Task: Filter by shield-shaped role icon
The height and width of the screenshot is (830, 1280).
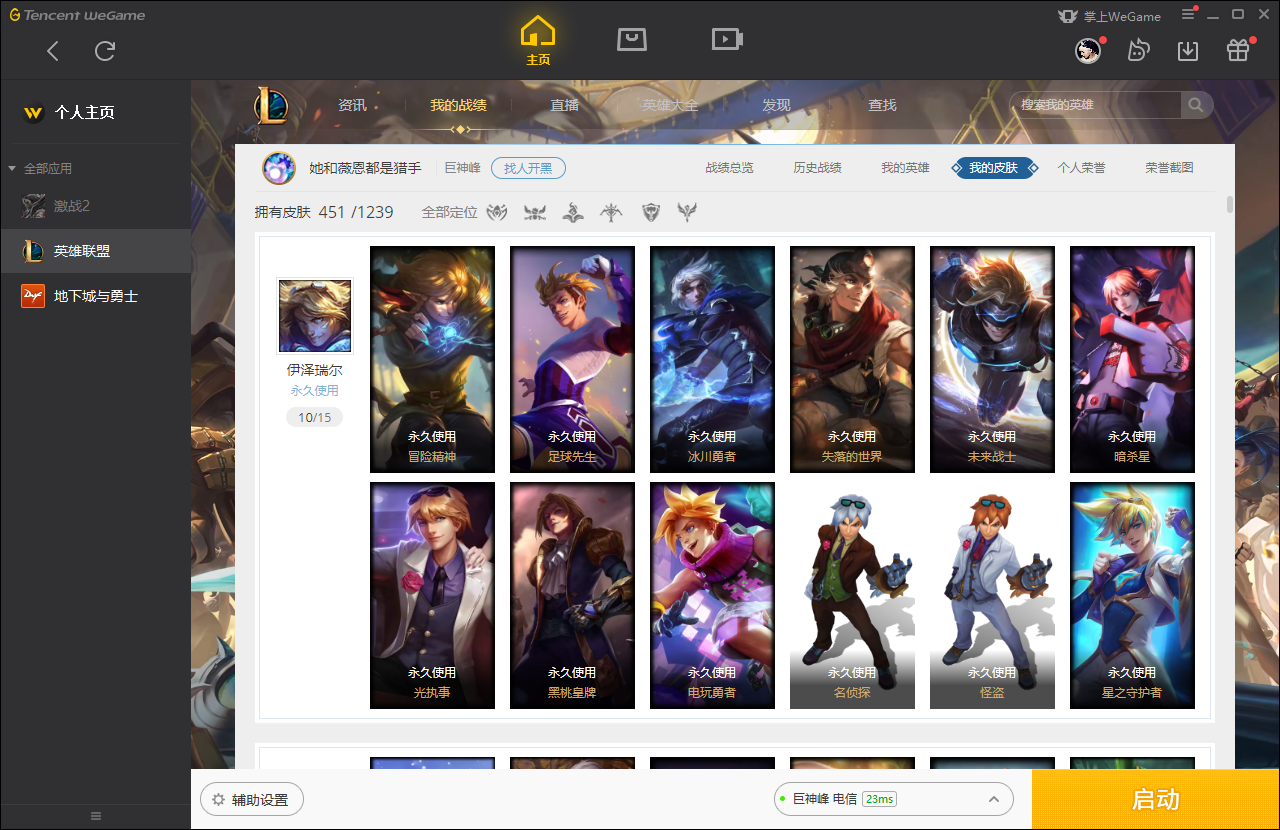Action: pyautogui.click(x=651, y=212)
